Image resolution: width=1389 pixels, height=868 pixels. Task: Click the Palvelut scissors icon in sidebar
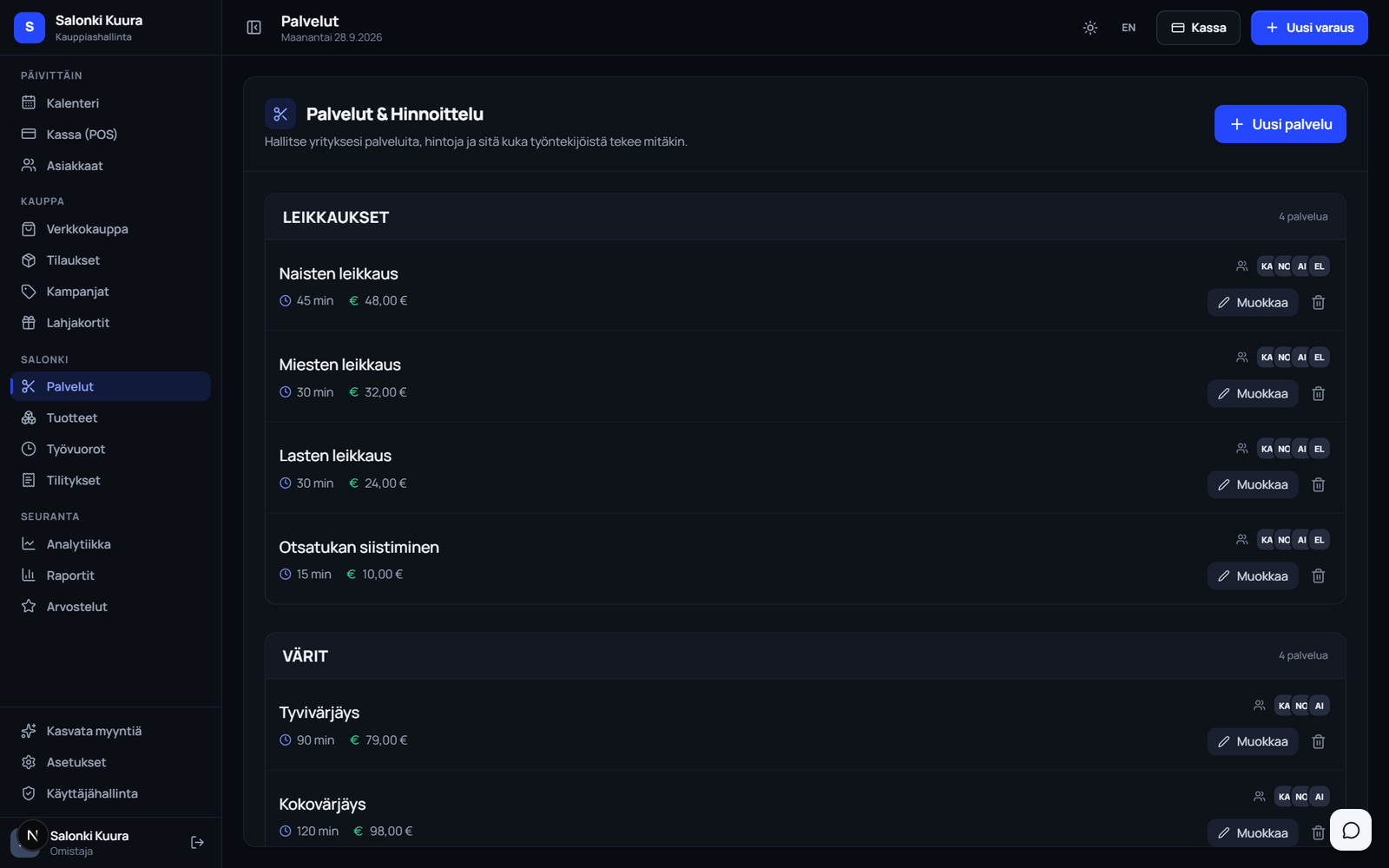[x=29, y=386]
